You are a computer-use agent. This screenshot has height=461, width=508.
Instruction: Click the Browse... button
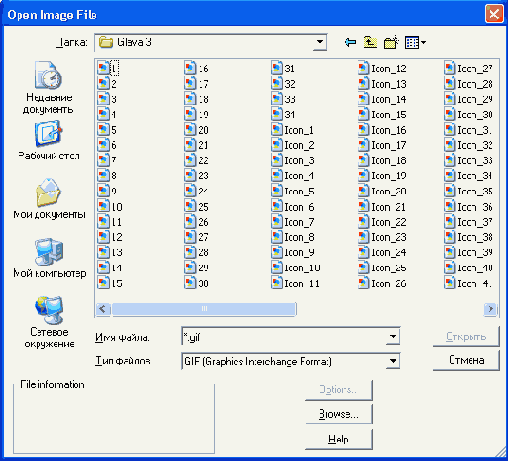[x=339, y=414]
